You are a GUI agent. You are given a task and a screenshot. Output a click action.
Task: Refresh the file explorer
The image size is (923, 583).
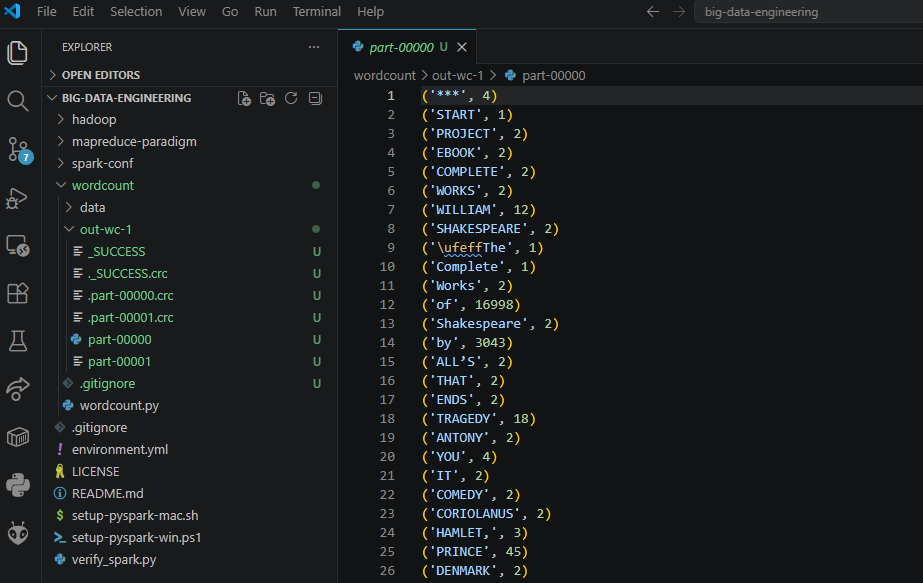(x=291, y=98)
